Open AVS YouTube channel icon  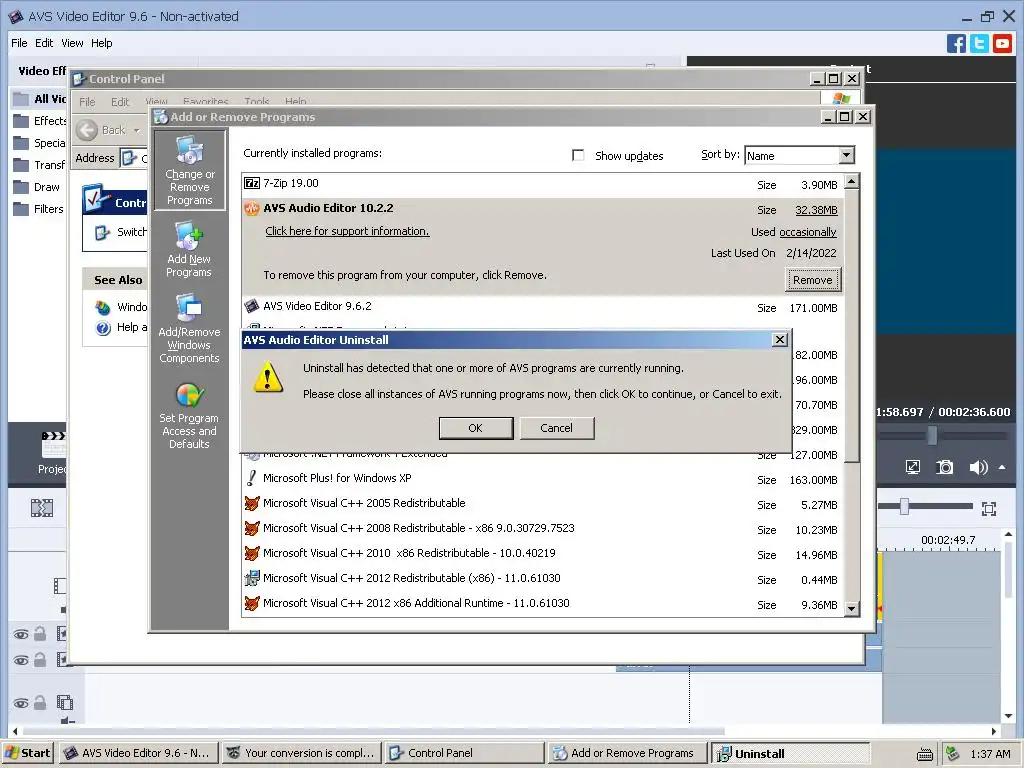click(1002, 44)
